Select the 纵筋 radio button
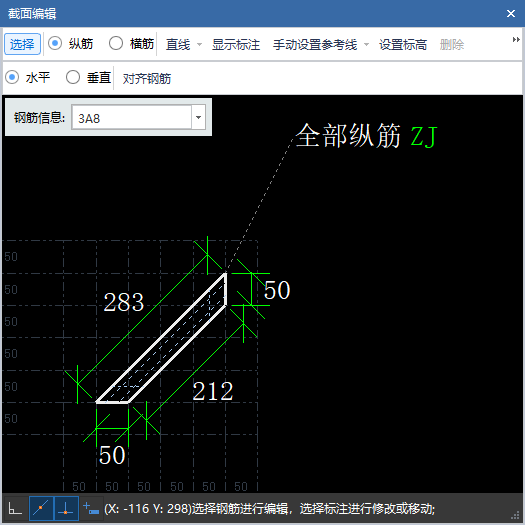 55,44
